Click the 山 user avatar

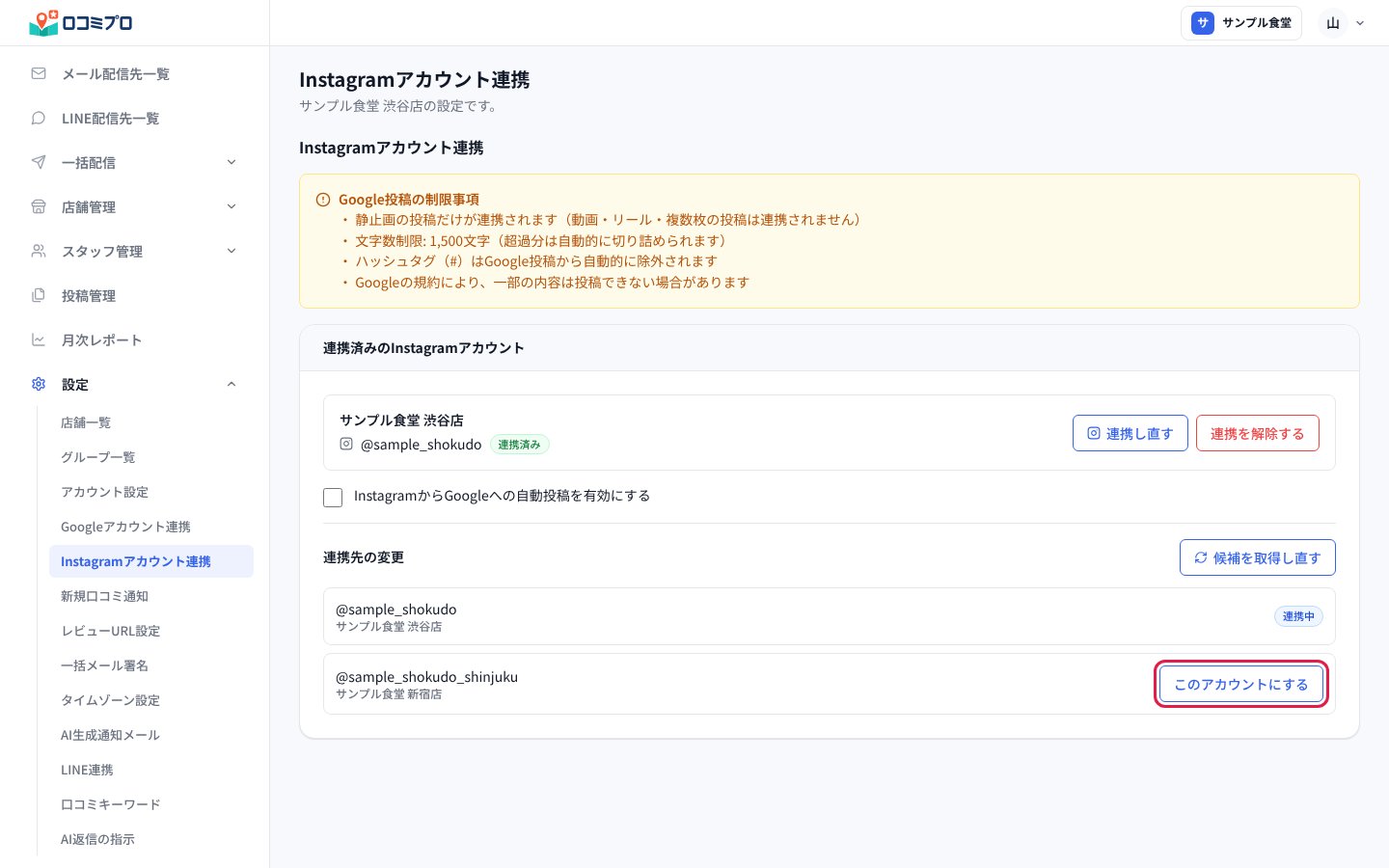click(1333, 23)
